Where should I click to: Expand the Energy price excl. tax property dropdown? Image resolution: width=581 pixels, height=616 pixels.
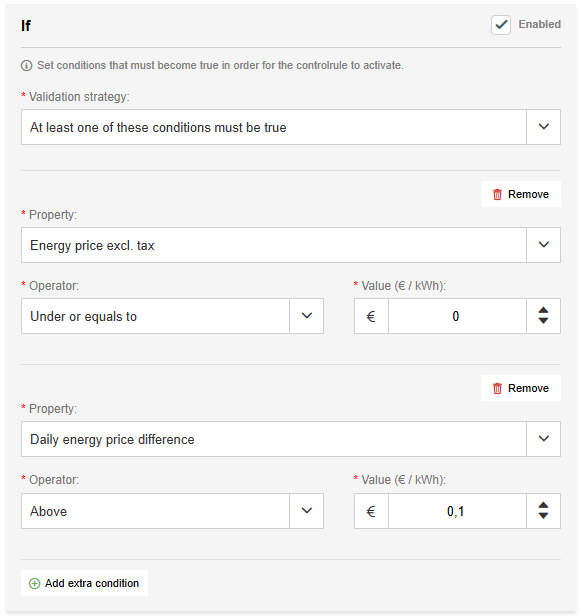coord(291,245)
